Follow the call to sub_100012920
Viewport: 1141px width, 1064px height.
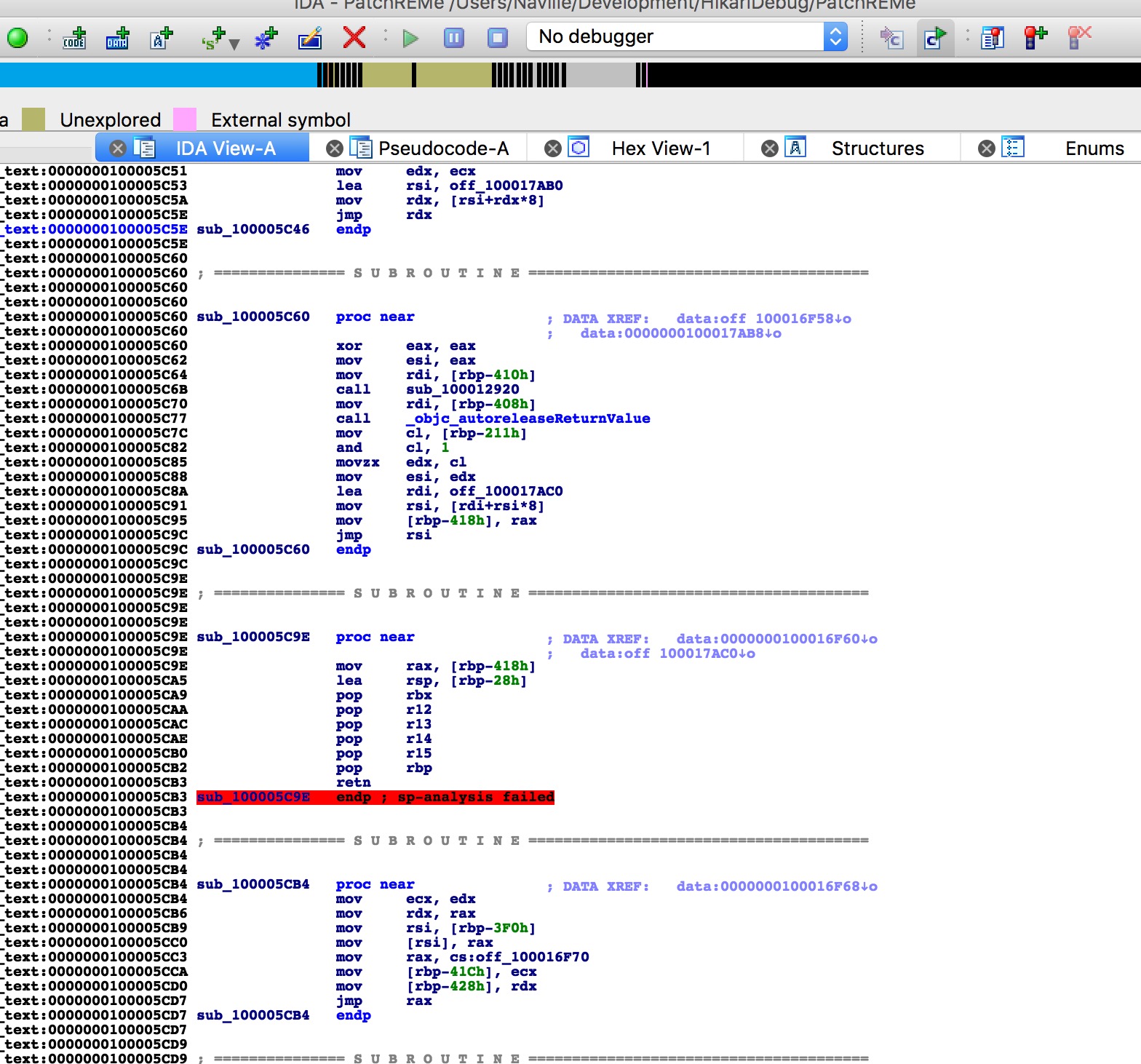(463, 389)
